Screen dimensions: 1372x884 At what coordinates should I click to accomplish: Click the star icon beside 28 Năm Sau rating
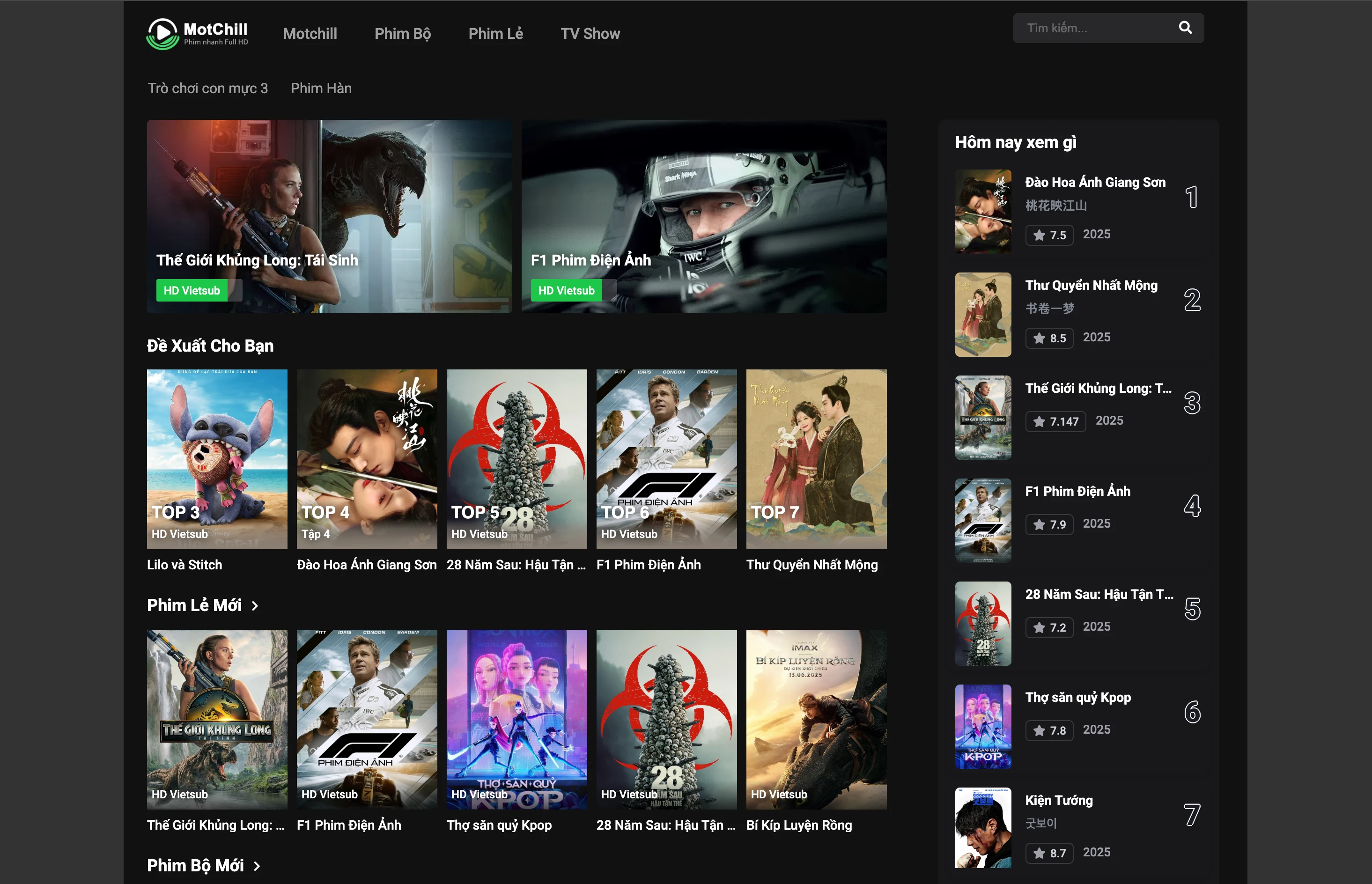[1039, 627]
